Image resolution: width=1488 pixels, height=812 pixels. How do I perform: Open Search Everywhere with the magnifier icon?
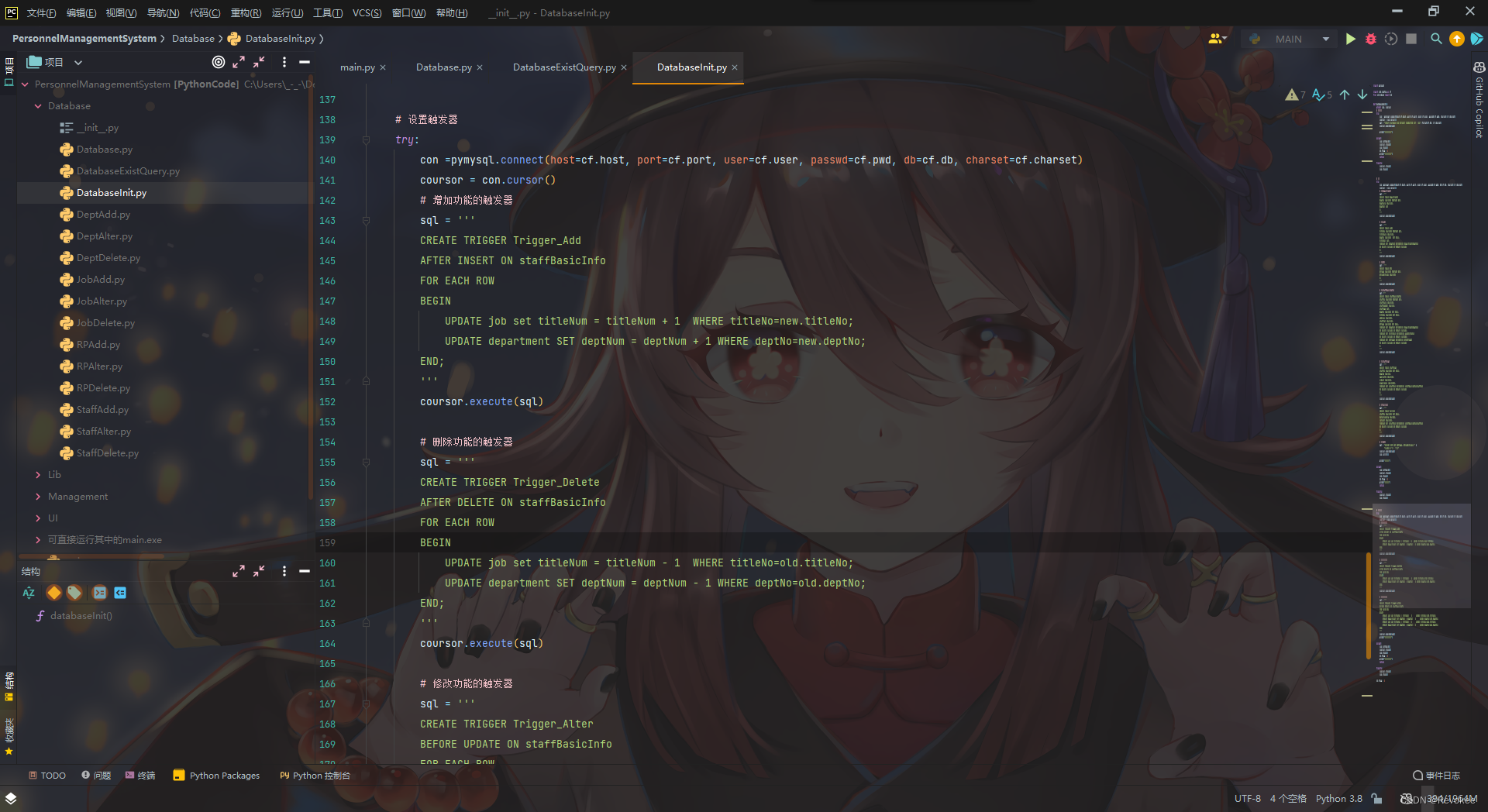click(1436, 39)
